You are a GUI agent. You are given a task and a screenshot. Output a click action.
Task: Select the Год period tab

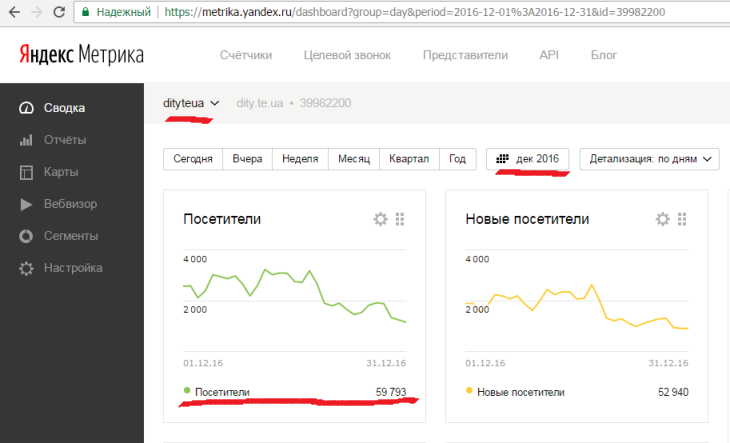point(457,159)
